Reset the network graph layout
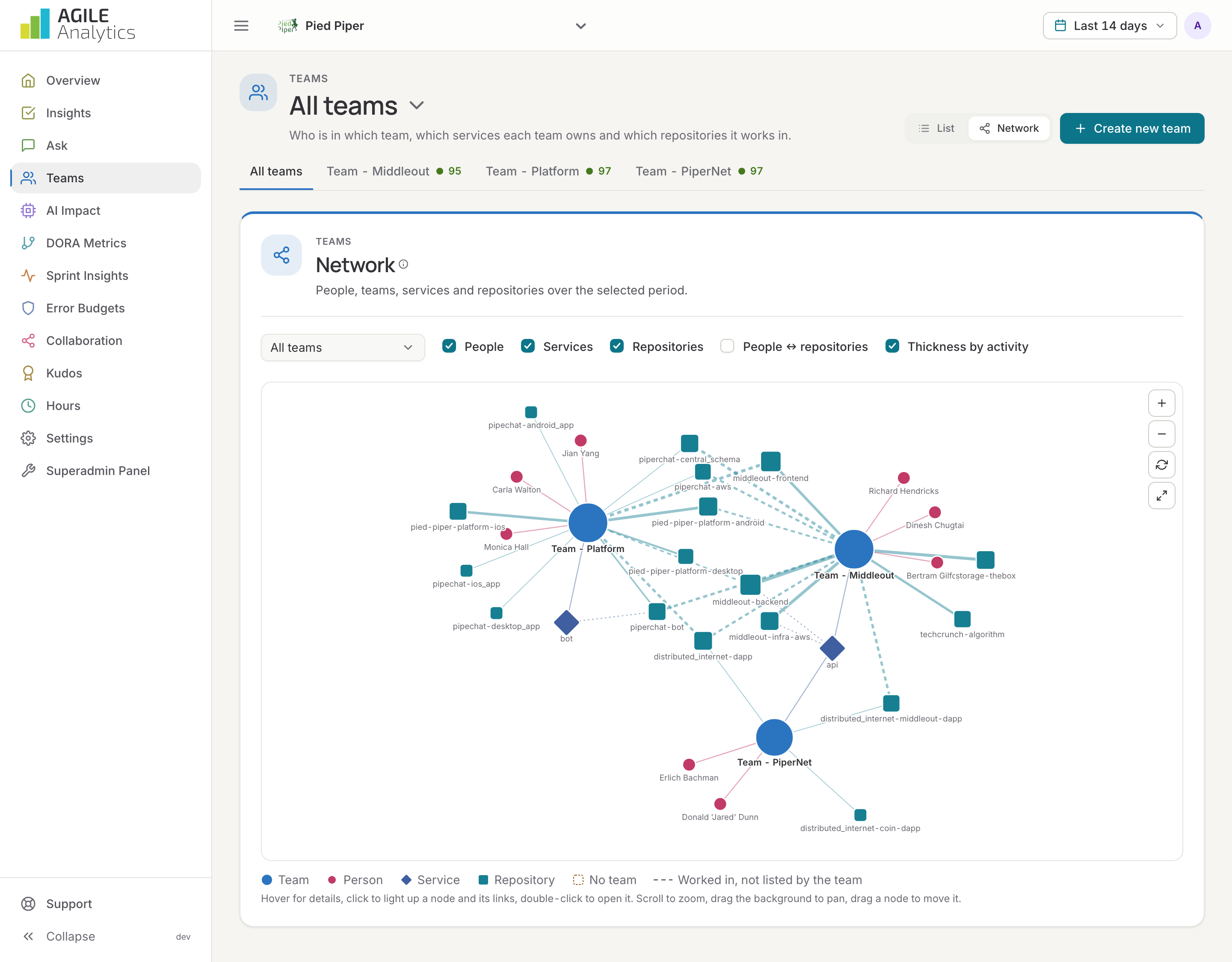Screen dimensions: 1232x962 click(1161, 465)
